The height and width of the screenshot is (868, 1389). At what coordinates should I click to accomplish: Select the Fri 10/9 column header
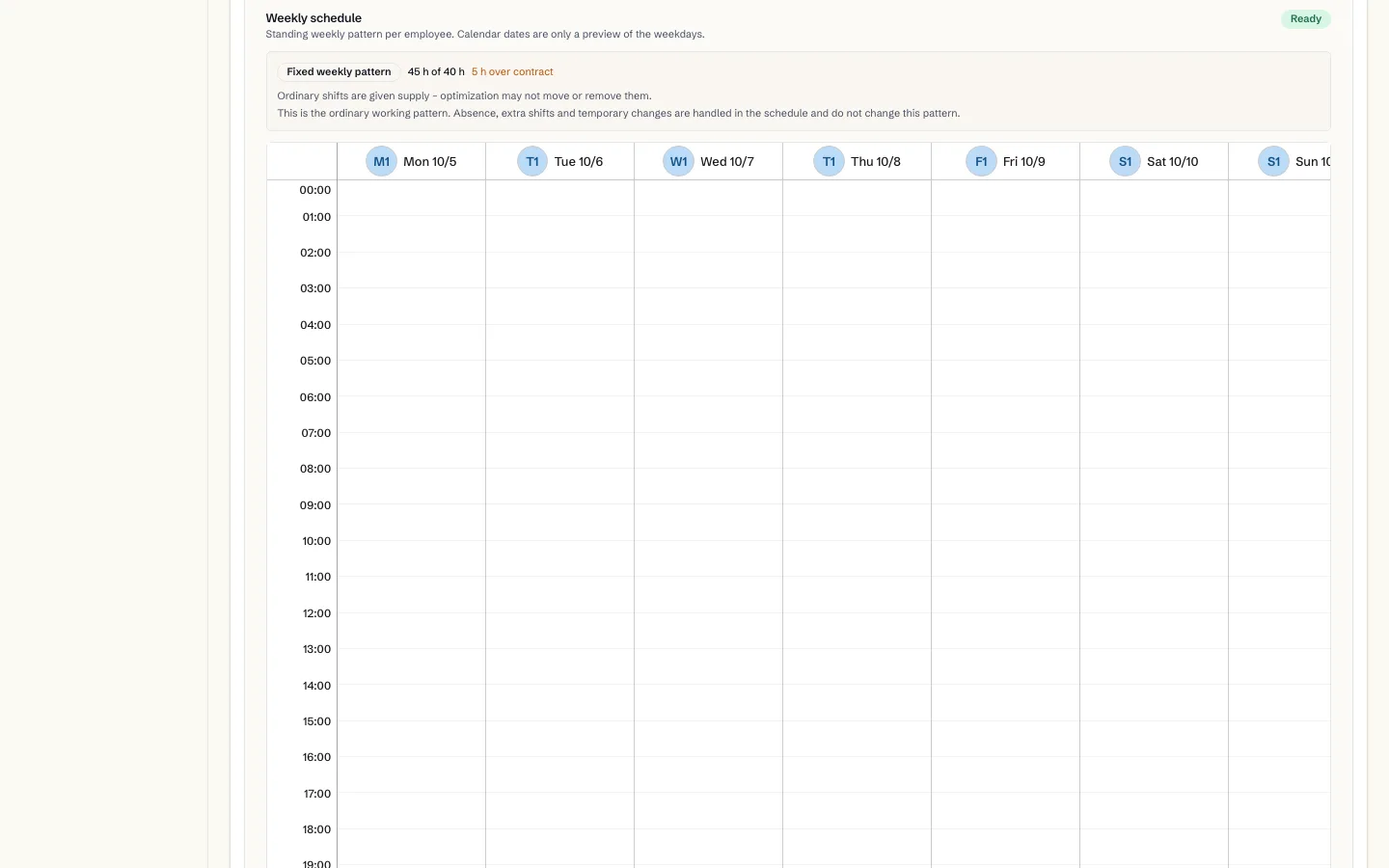[x=1005, y=161]
